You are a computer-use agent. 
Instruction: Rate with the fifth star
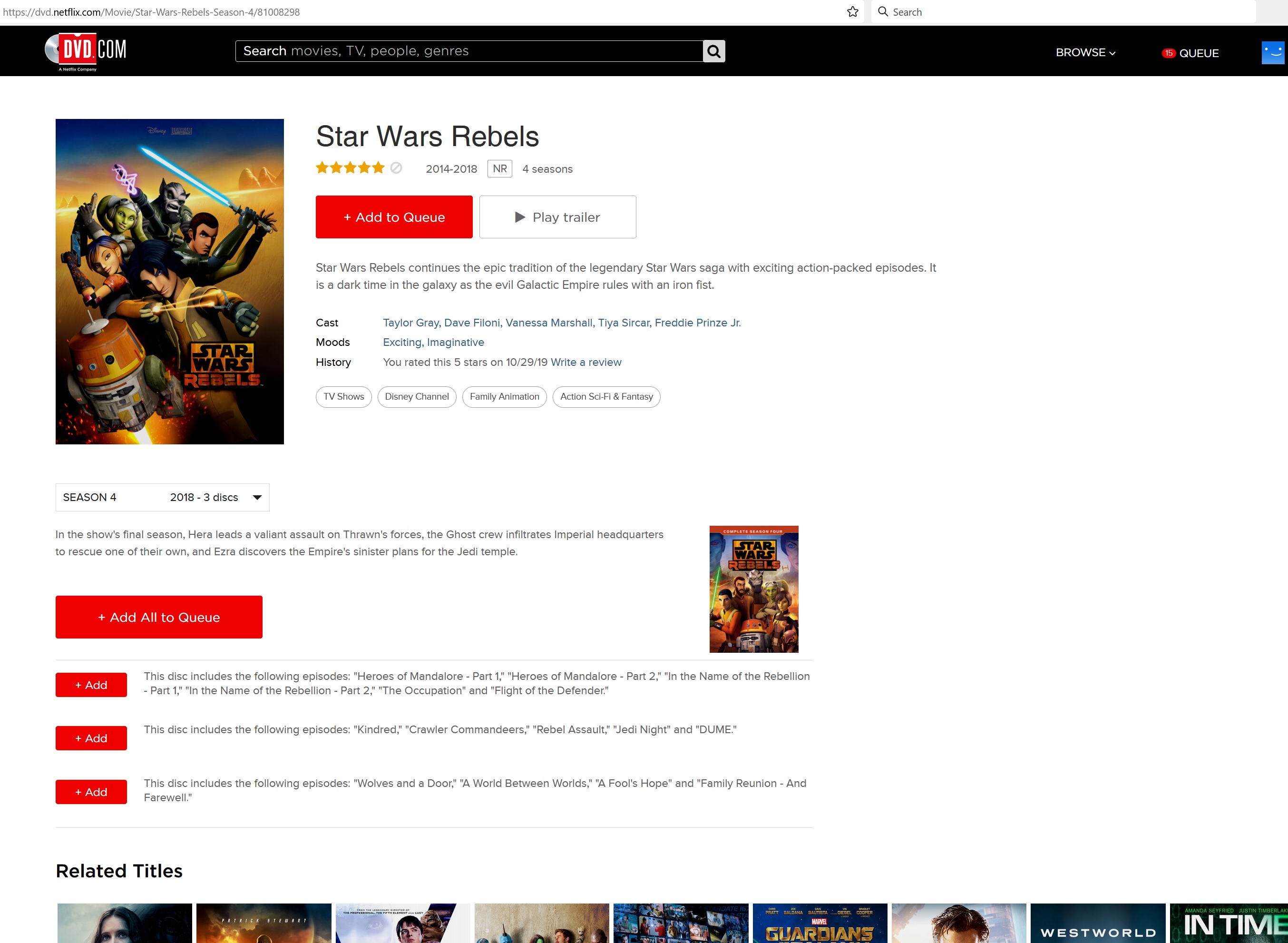[378, 168]
